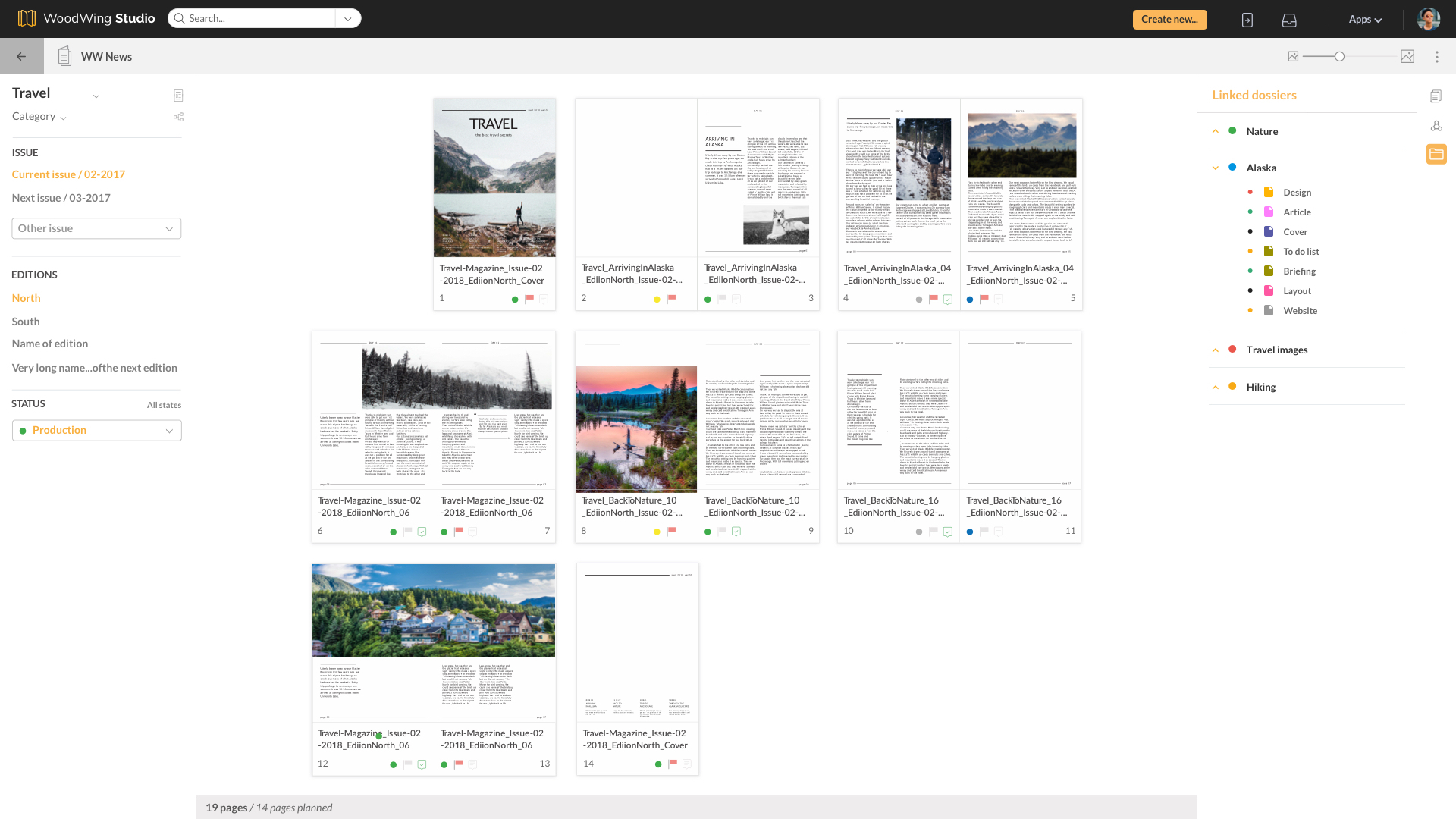
Task: Open the Production status dropdown
Action: point(96,431)
